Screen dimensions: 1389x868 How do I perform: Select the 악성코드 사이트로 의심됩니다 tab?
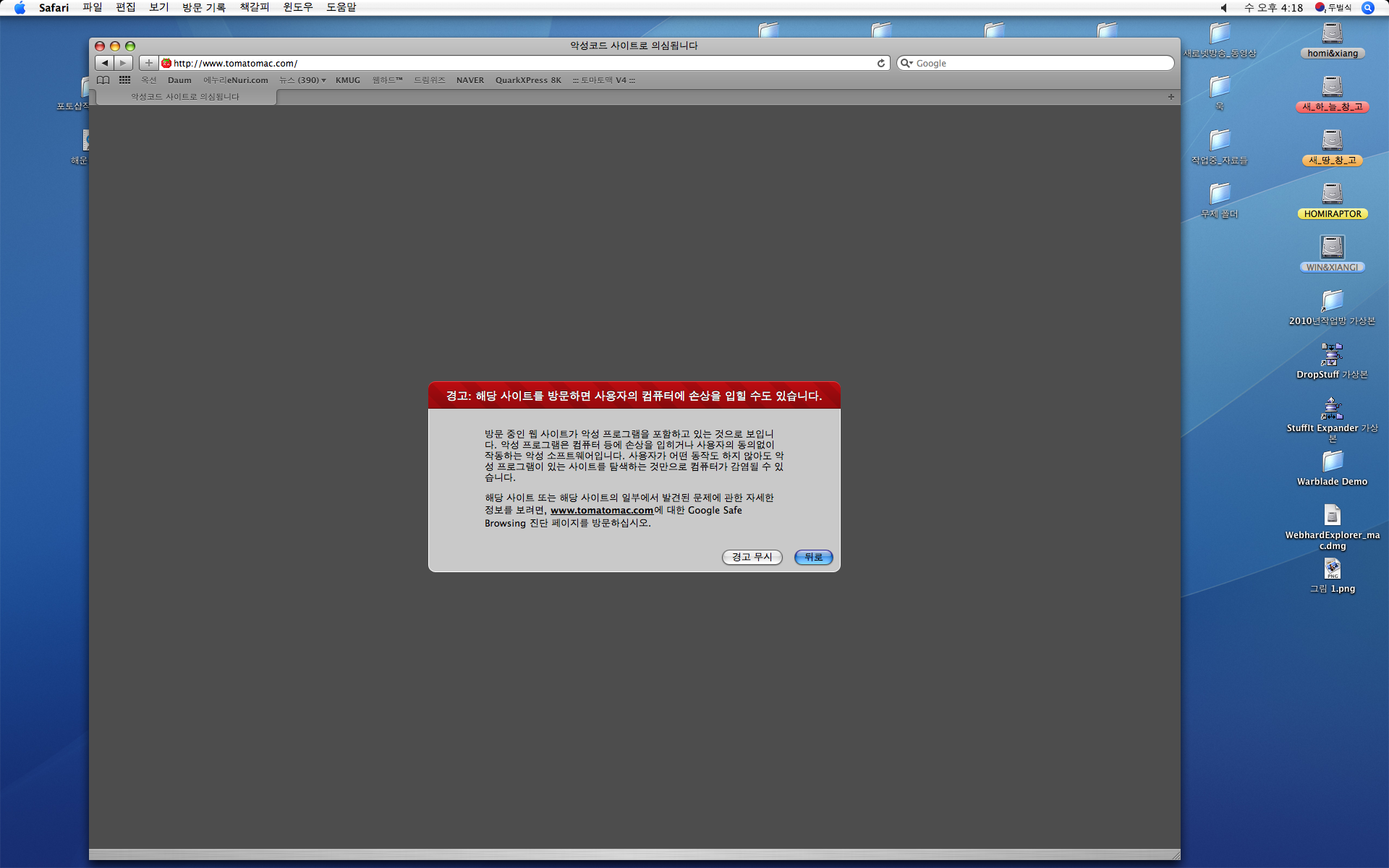[x=185, y=96]
